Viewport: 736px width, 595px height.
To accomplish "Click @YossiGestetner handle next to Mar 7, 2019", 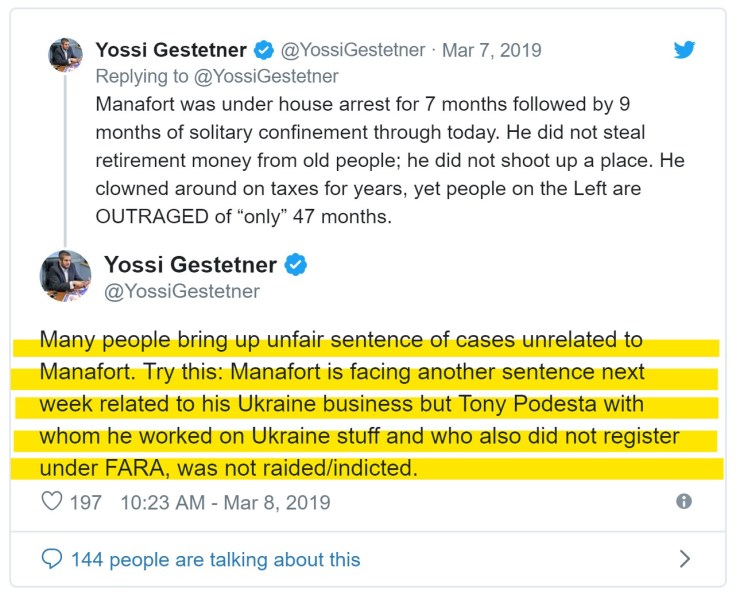I will pos(353,50).
